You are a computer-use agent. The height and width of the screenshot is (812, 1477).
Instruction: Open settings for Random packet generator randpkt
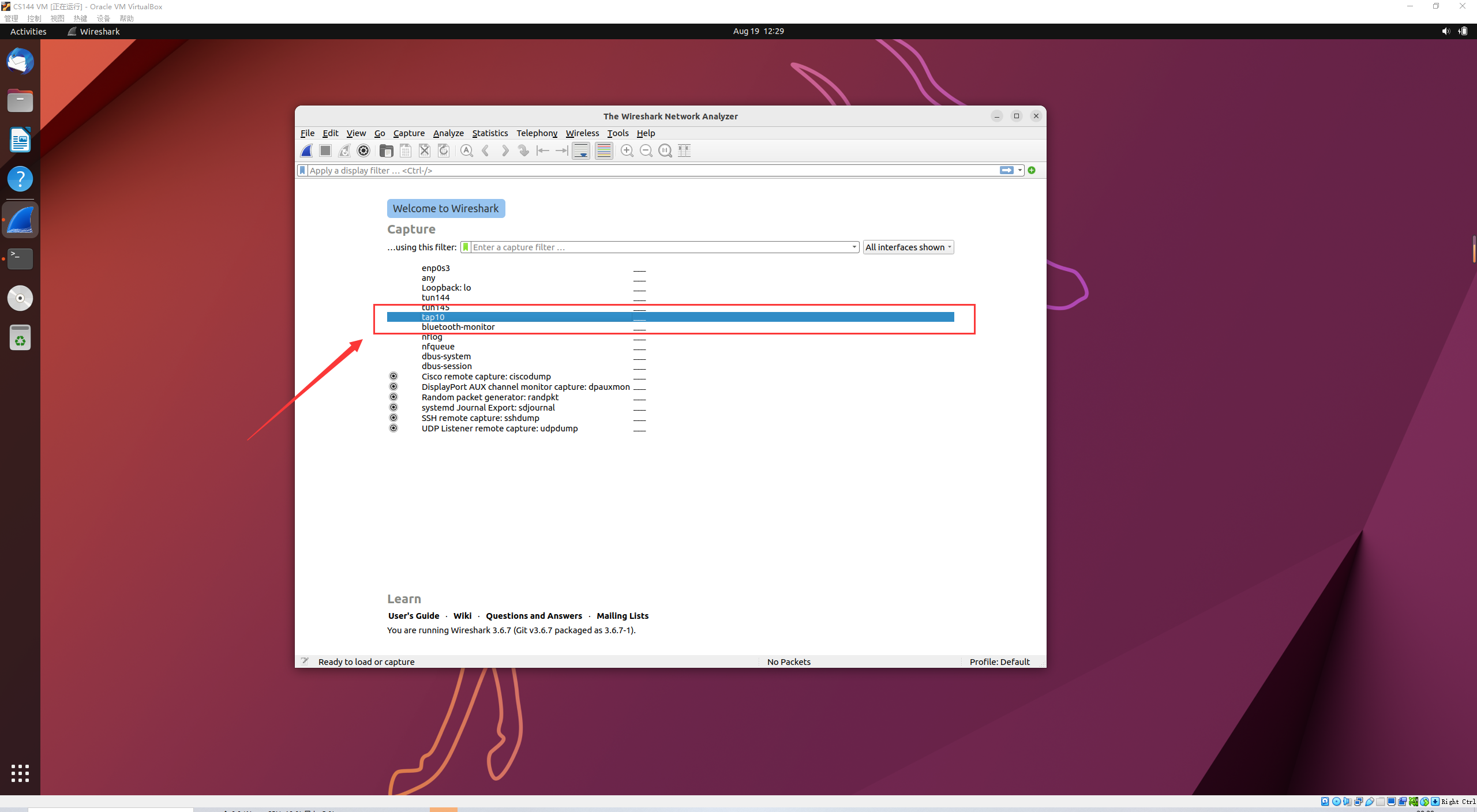tap(393, 397)
